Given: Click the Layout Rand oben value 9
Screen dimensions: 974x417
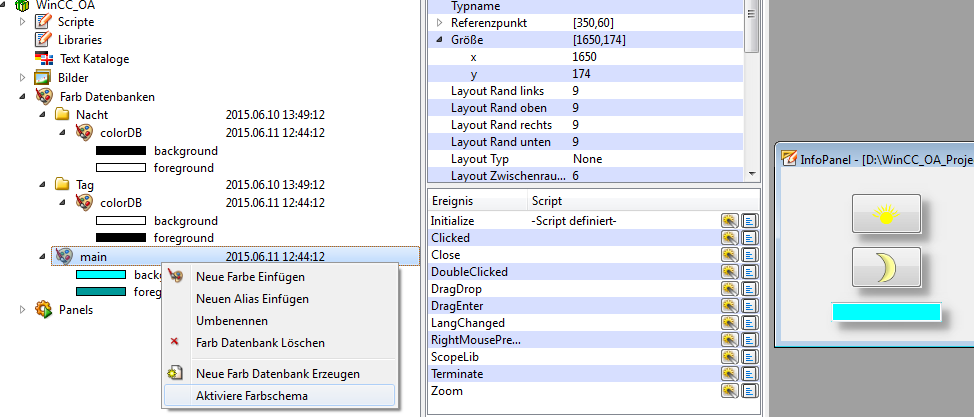Looking at the screenshot, I should (576, 108).
